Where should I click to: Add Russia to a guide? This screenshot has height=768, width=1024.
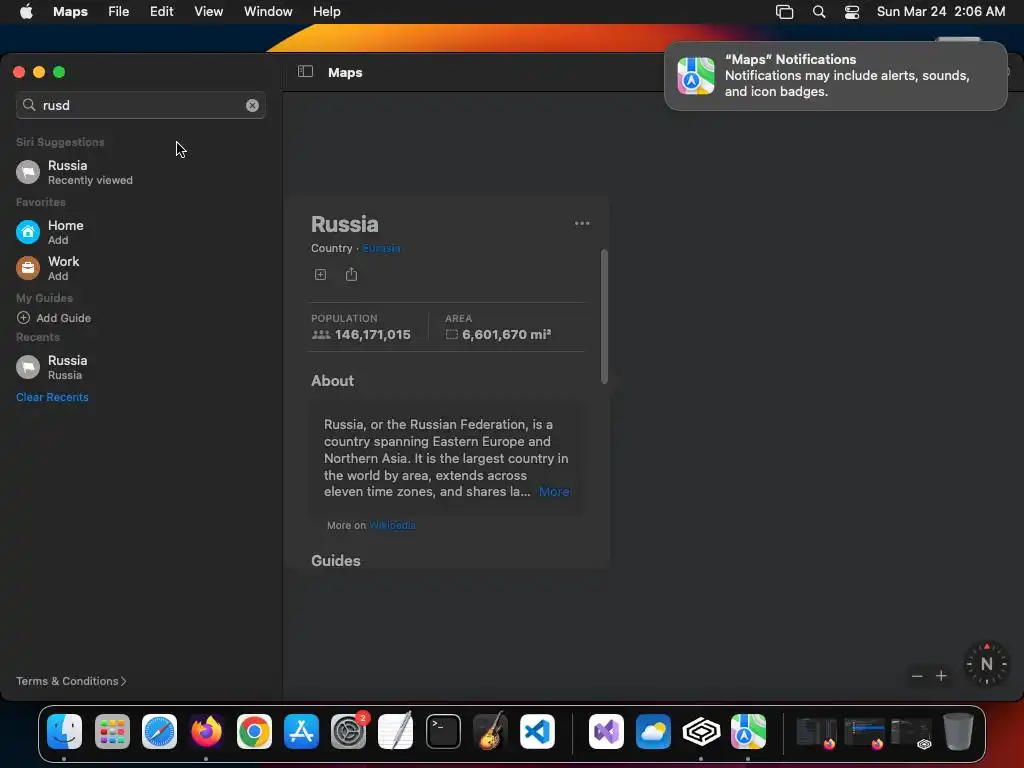pyautogui.click(x=320, y=274)
